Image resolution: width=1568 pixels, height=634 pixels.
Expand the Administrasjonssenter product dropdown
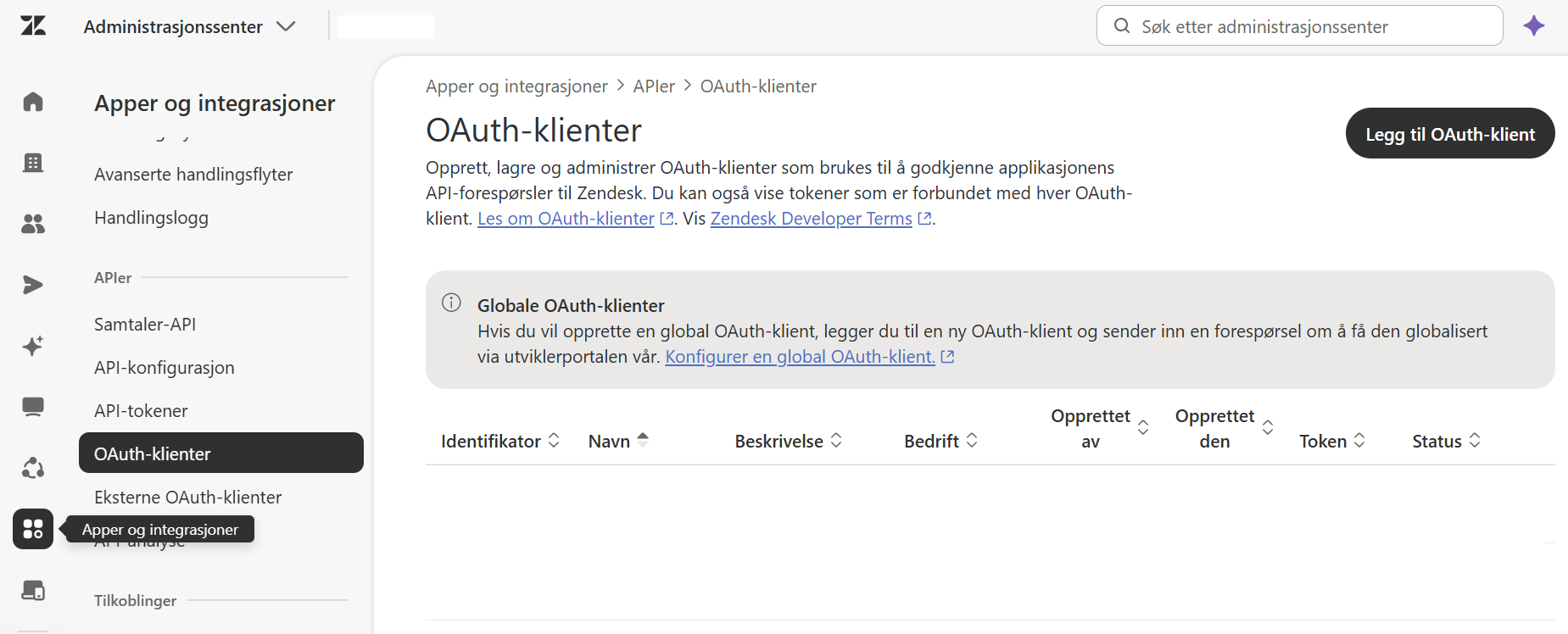[189, 26]
